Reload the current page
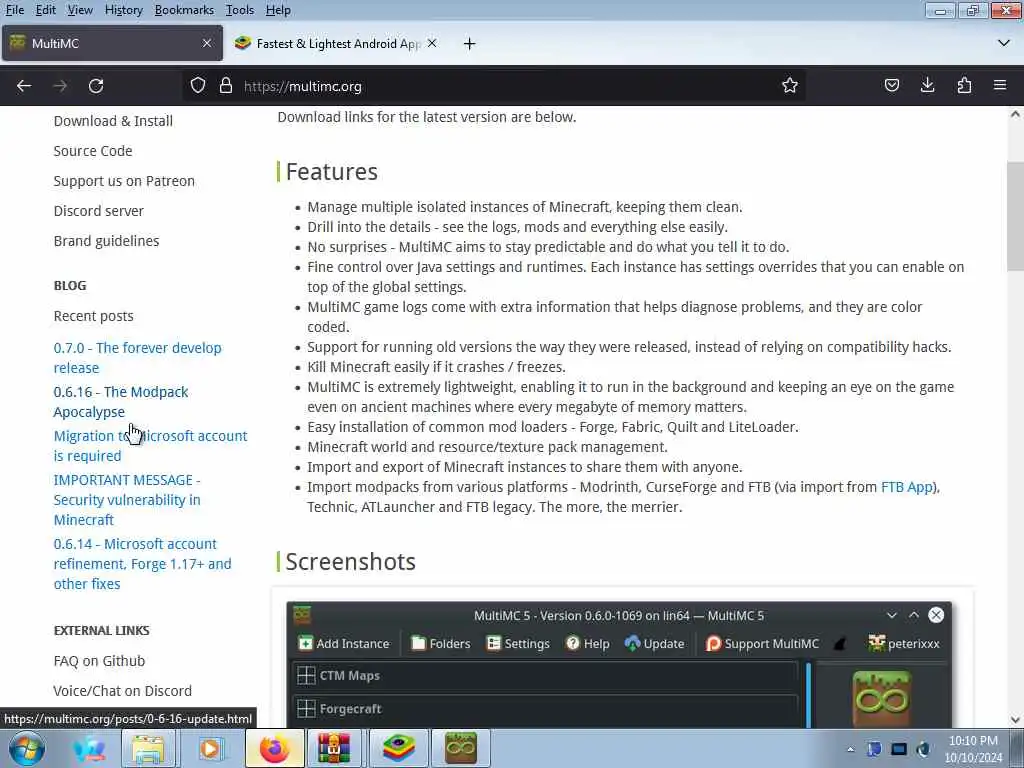The image size is (1024, 768). tap(96, 86)
